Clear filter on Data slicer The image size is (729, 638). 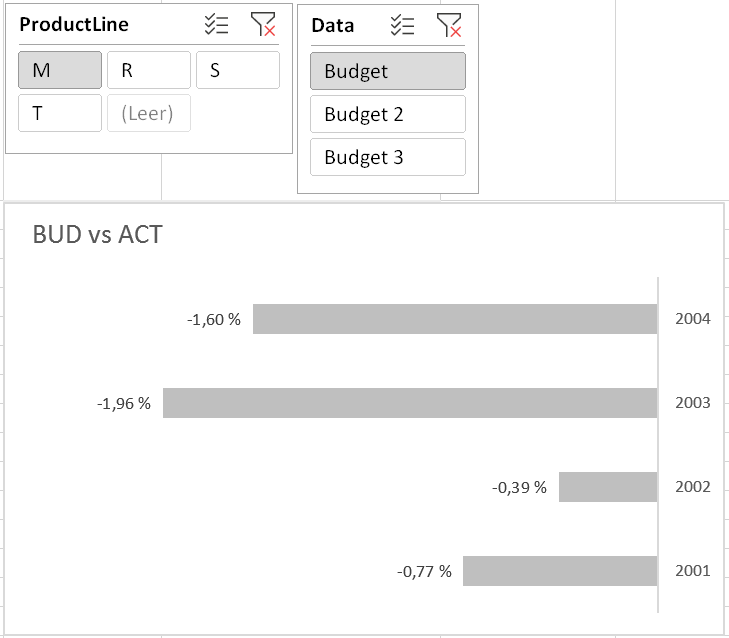click(x=449, y=25)
